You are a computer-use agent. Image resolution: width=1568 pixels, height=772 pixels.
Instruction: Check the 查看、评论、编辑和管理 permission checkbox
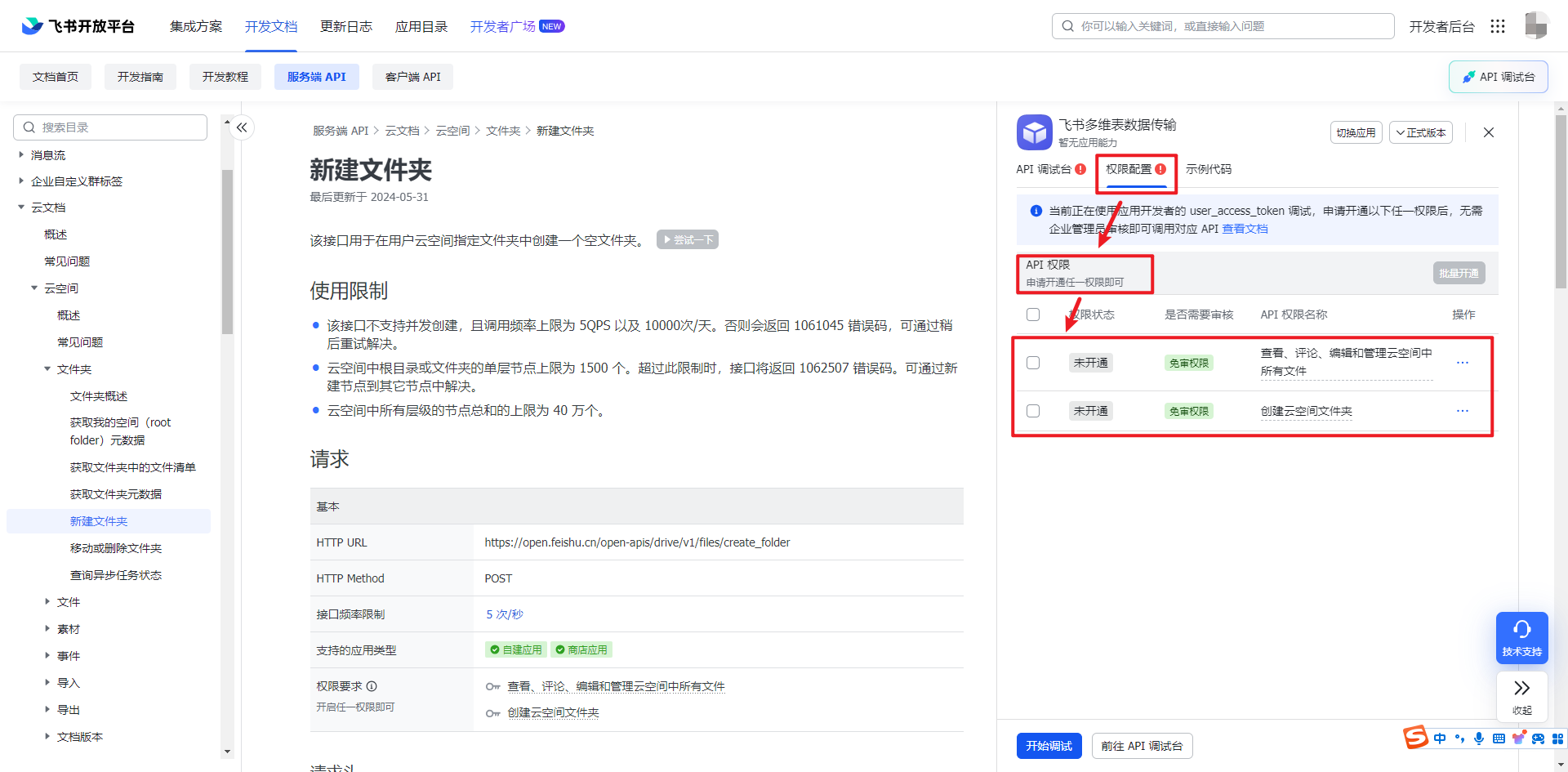1033,363
